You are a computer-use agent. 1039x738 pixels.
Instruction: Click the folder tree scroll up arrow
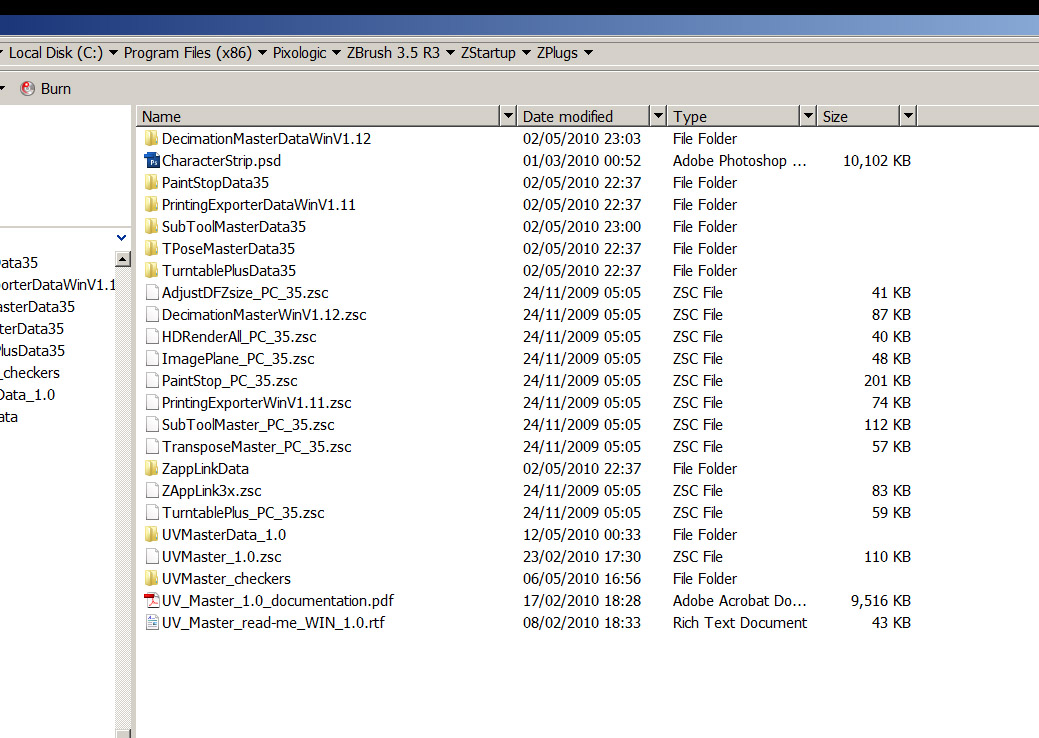click(123, 259)
